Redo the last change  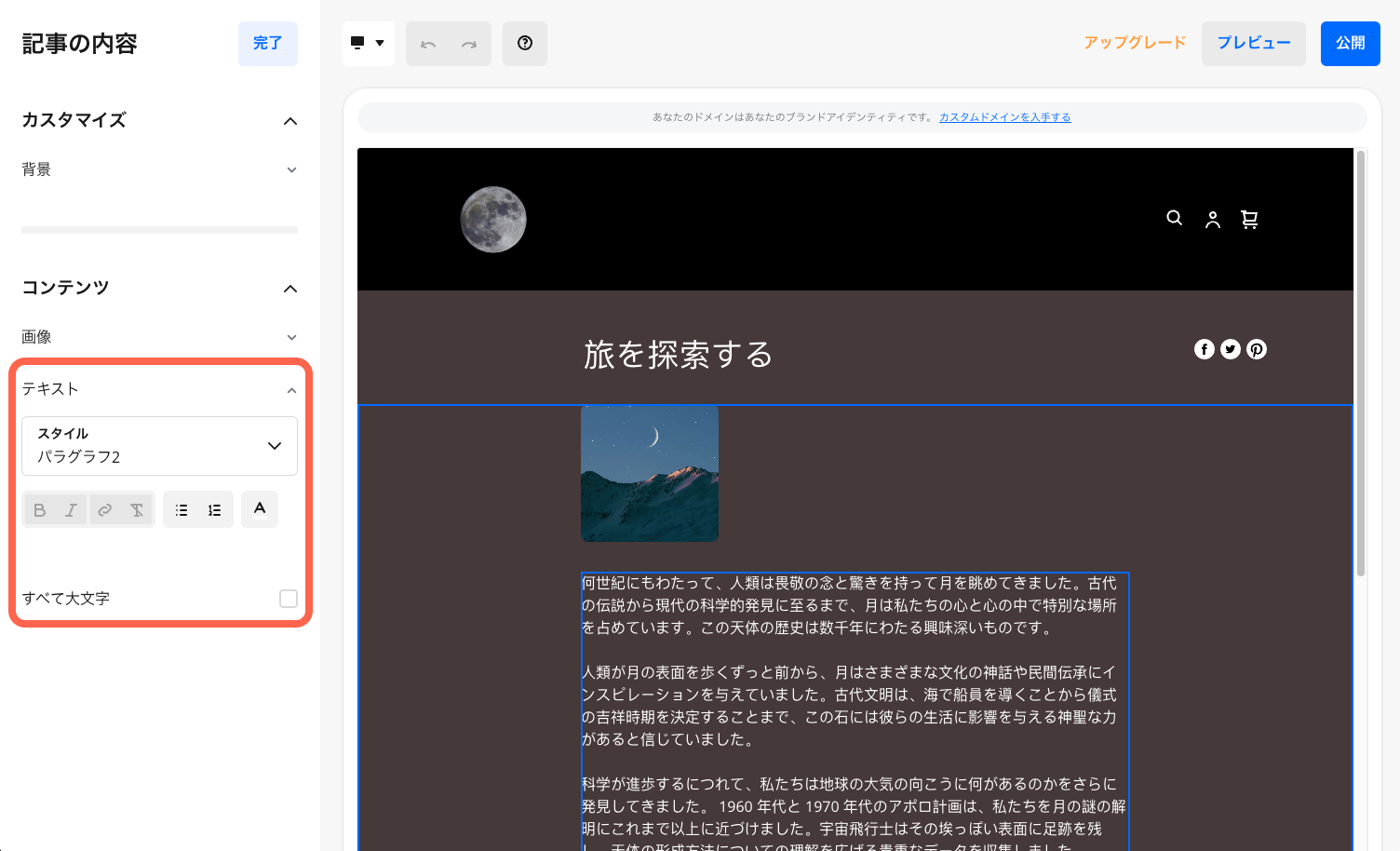pos(469,44)
